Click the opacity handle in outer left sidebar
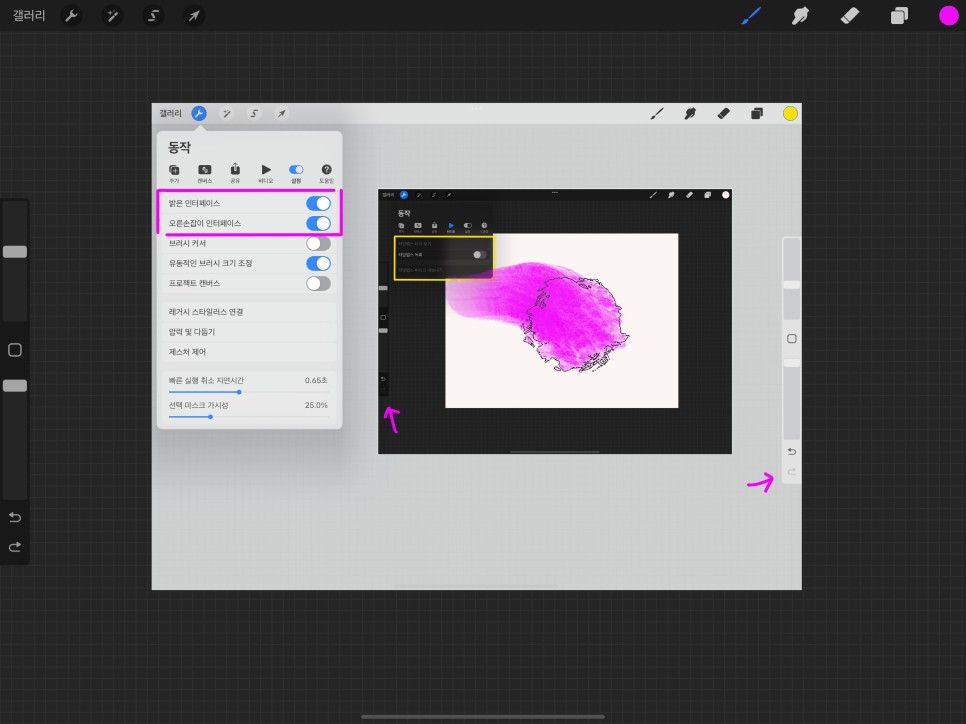 [x=15, y=386]
